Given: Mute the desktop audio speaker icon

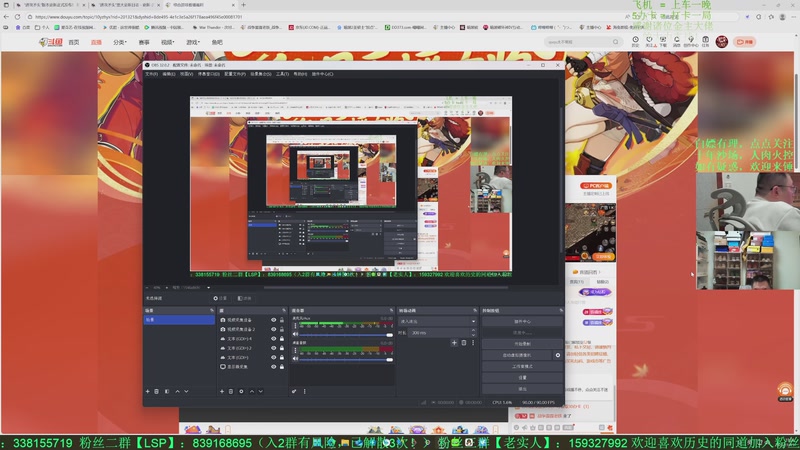Looking at the screenshot, I should click(x=295, y=359).
